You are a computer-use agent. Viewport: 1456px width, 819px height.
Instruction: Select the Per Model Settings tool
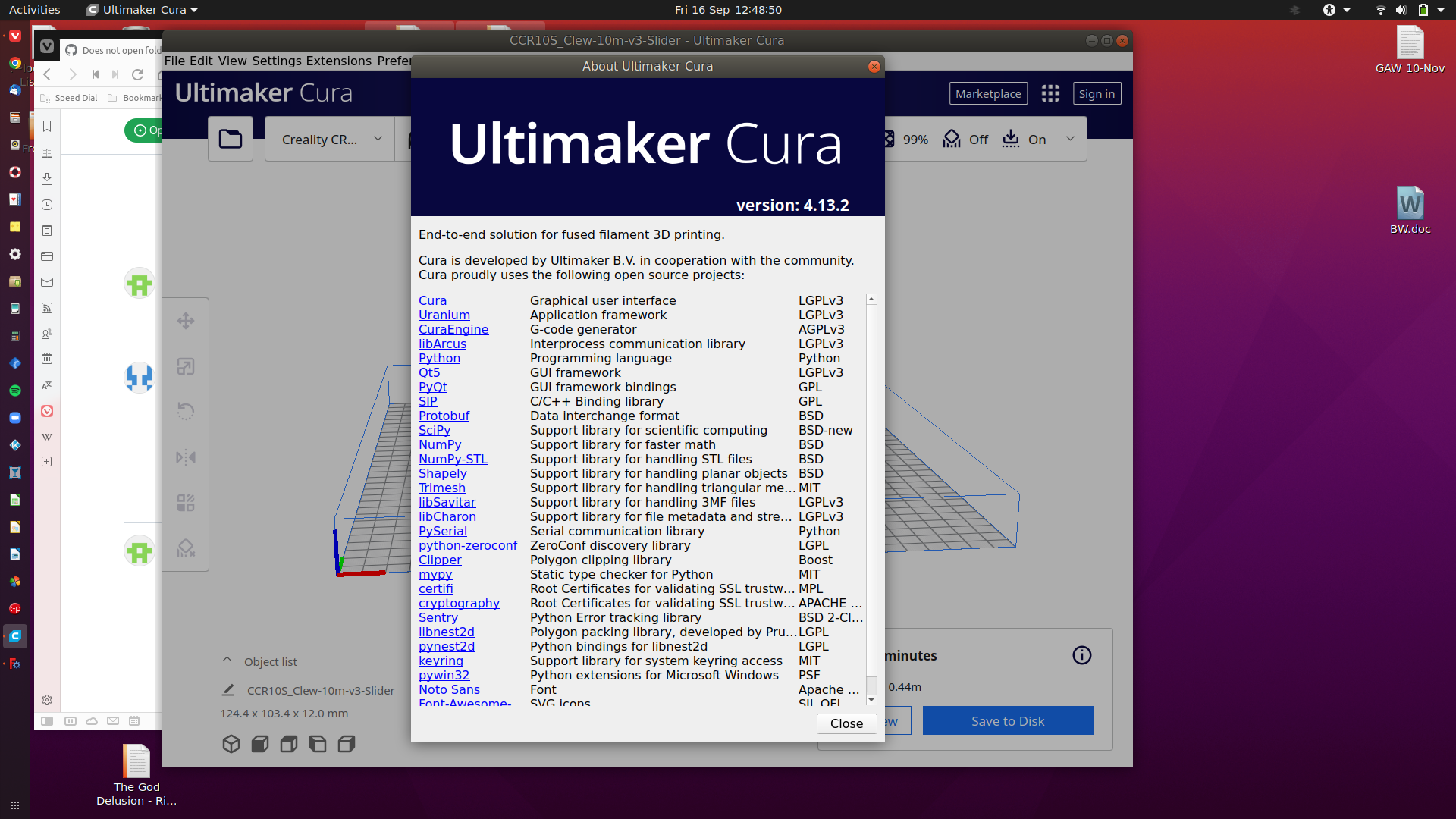point(186,503)
